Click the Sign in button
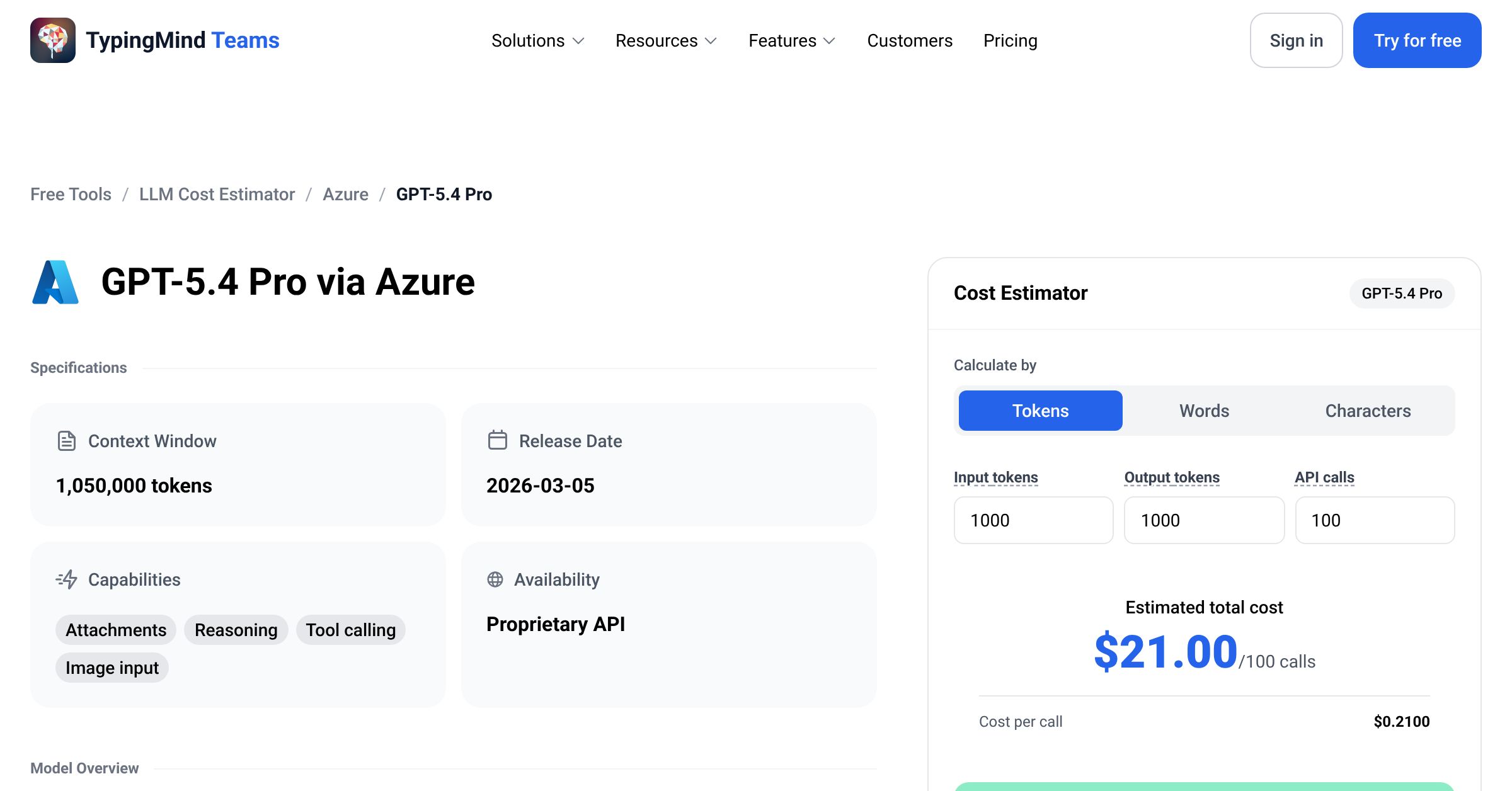1512x791 pixels. click(1297, 40)
